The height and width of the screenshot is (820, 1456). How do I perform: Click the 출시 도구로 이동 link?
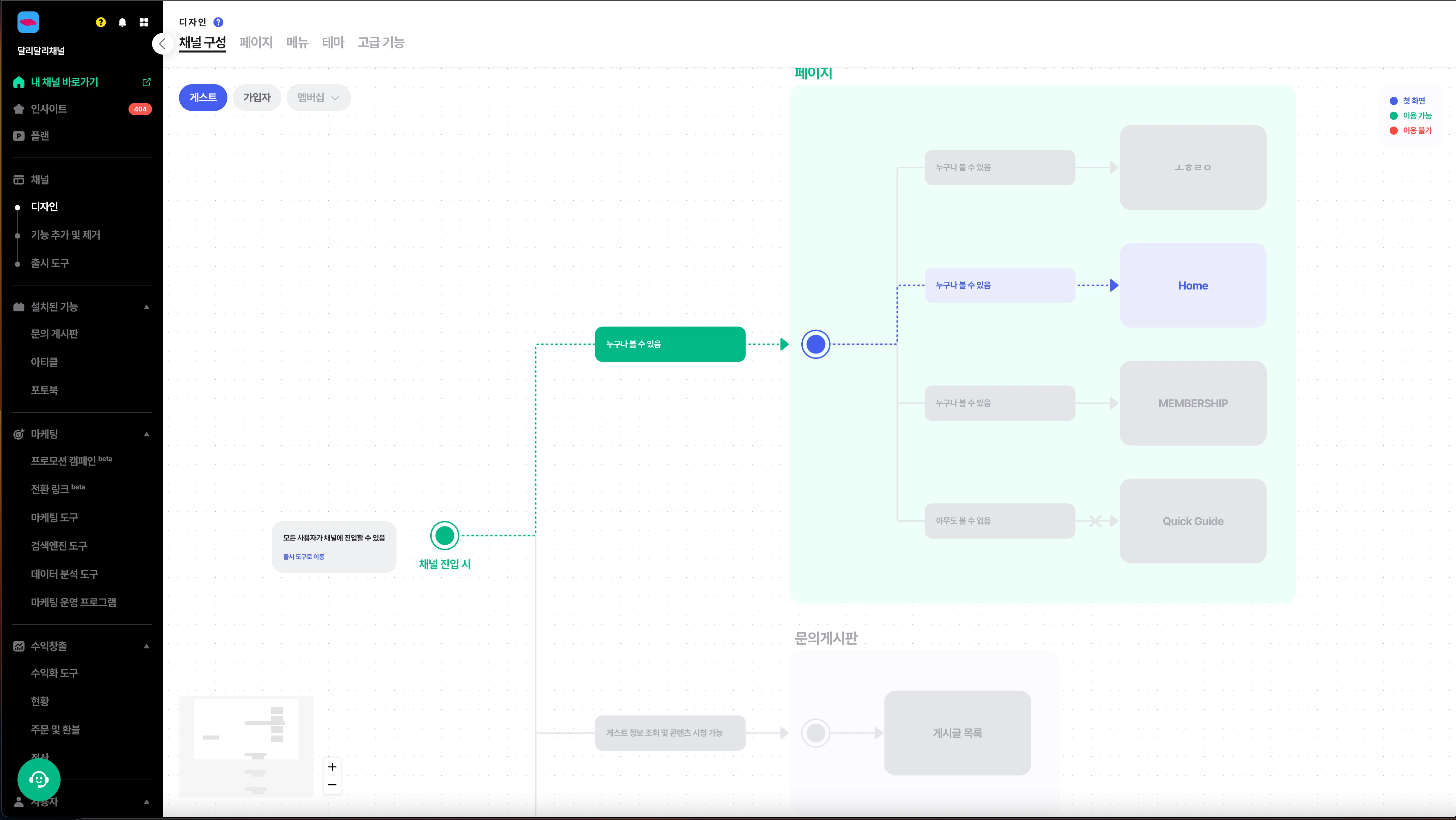tap(303, 556)
